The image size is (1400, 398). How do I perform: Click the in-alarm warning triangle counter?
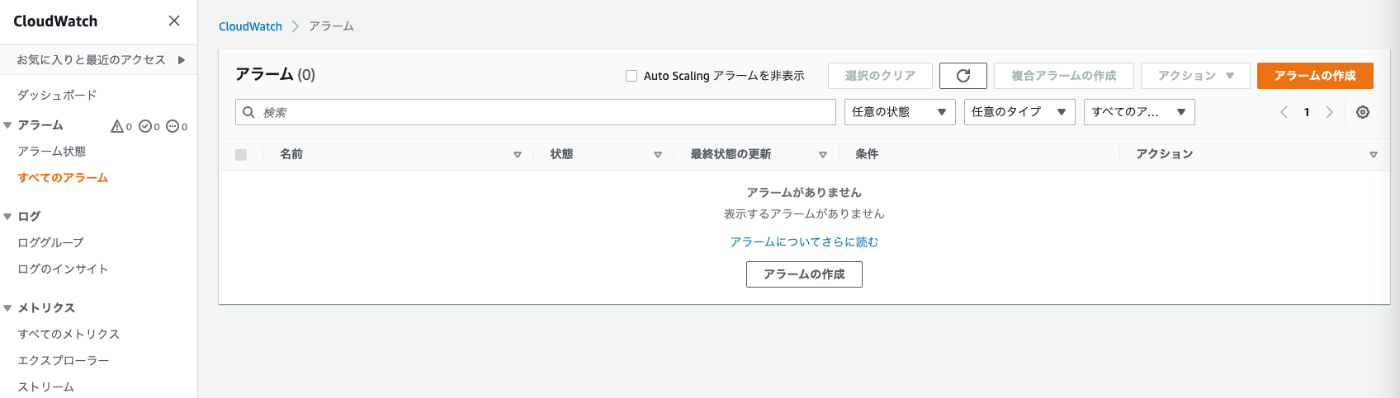(121, 126)
